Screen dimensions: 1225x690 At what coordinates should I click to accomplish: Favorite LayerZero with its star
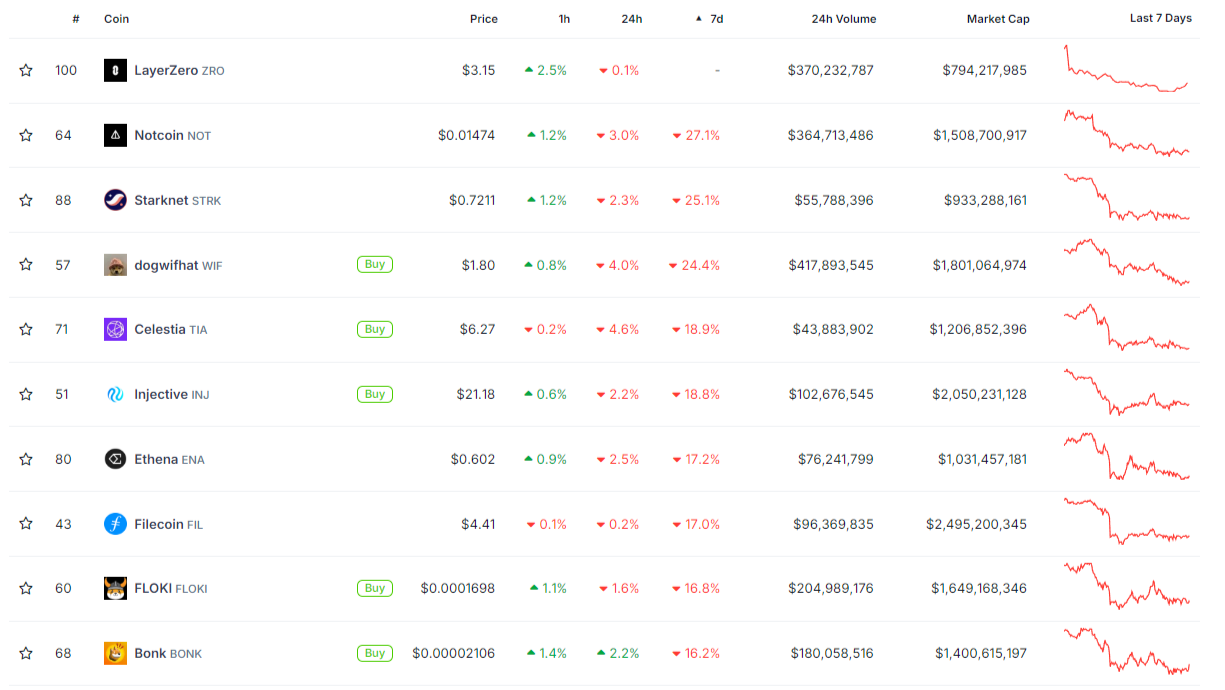(x=26, y=71)
